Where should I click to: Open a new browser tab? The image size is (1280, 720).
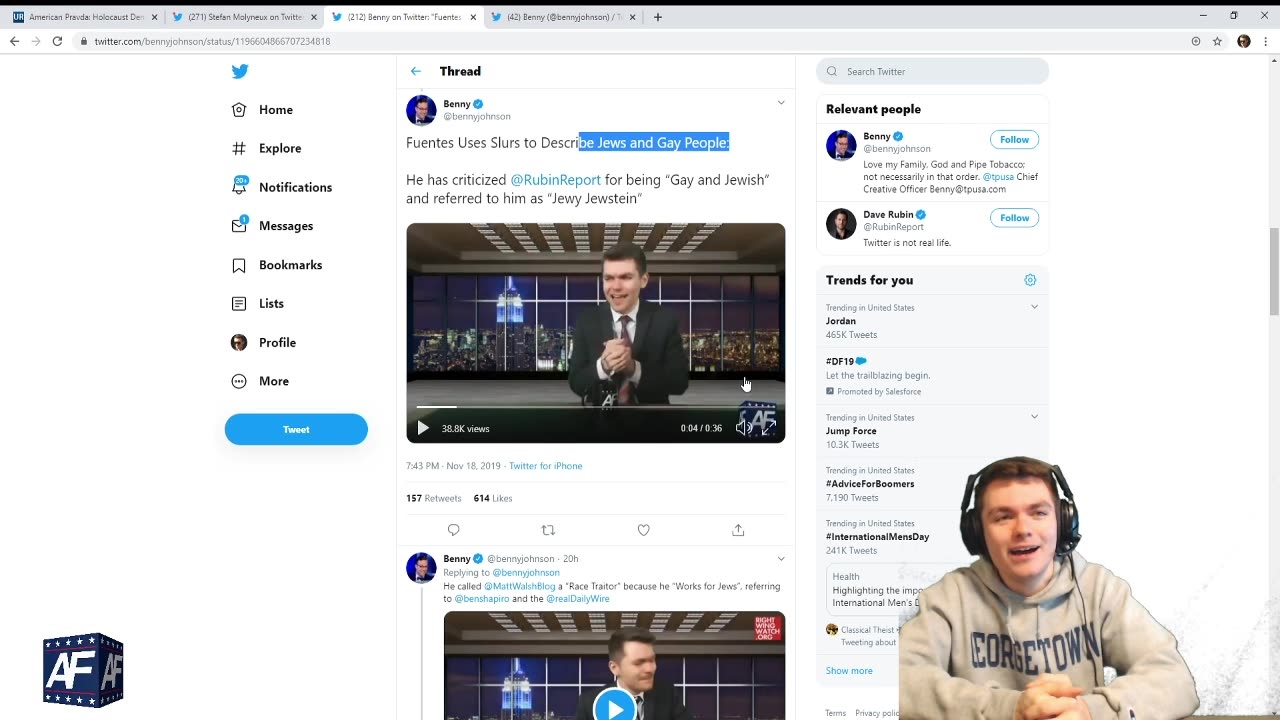click(x=658, y=17)
